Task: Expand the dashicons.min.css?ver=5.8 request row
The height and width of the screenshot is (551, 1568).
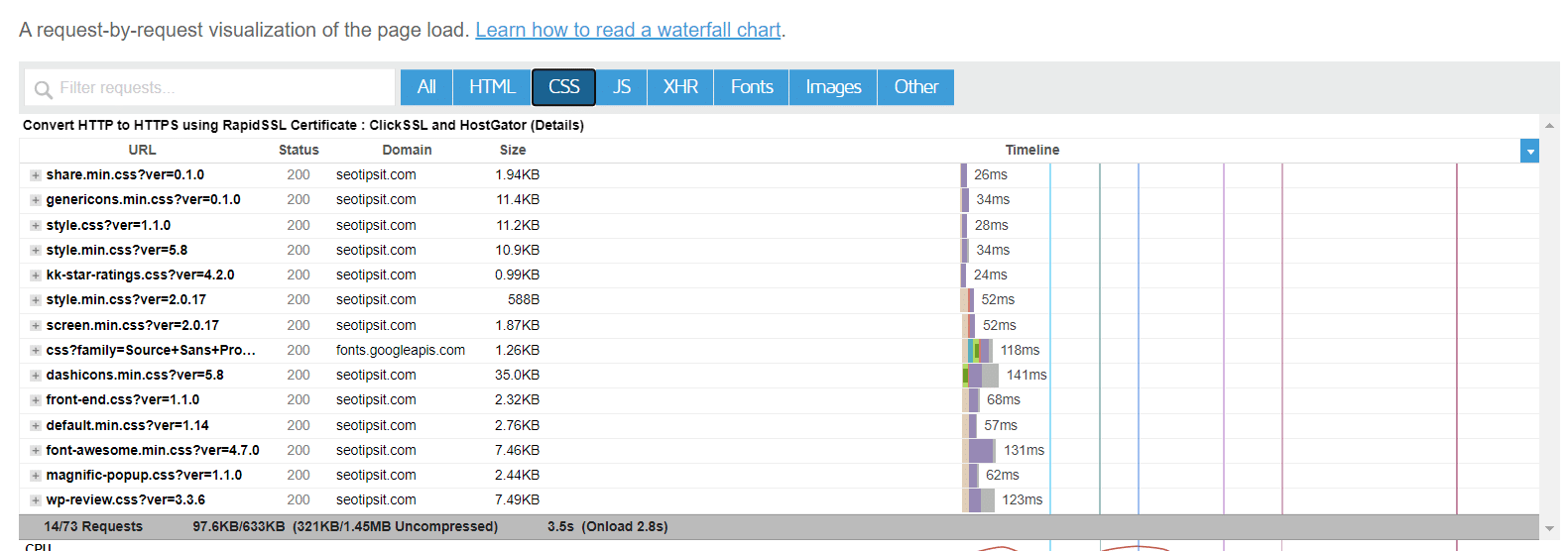Action: tap(36, 376)
